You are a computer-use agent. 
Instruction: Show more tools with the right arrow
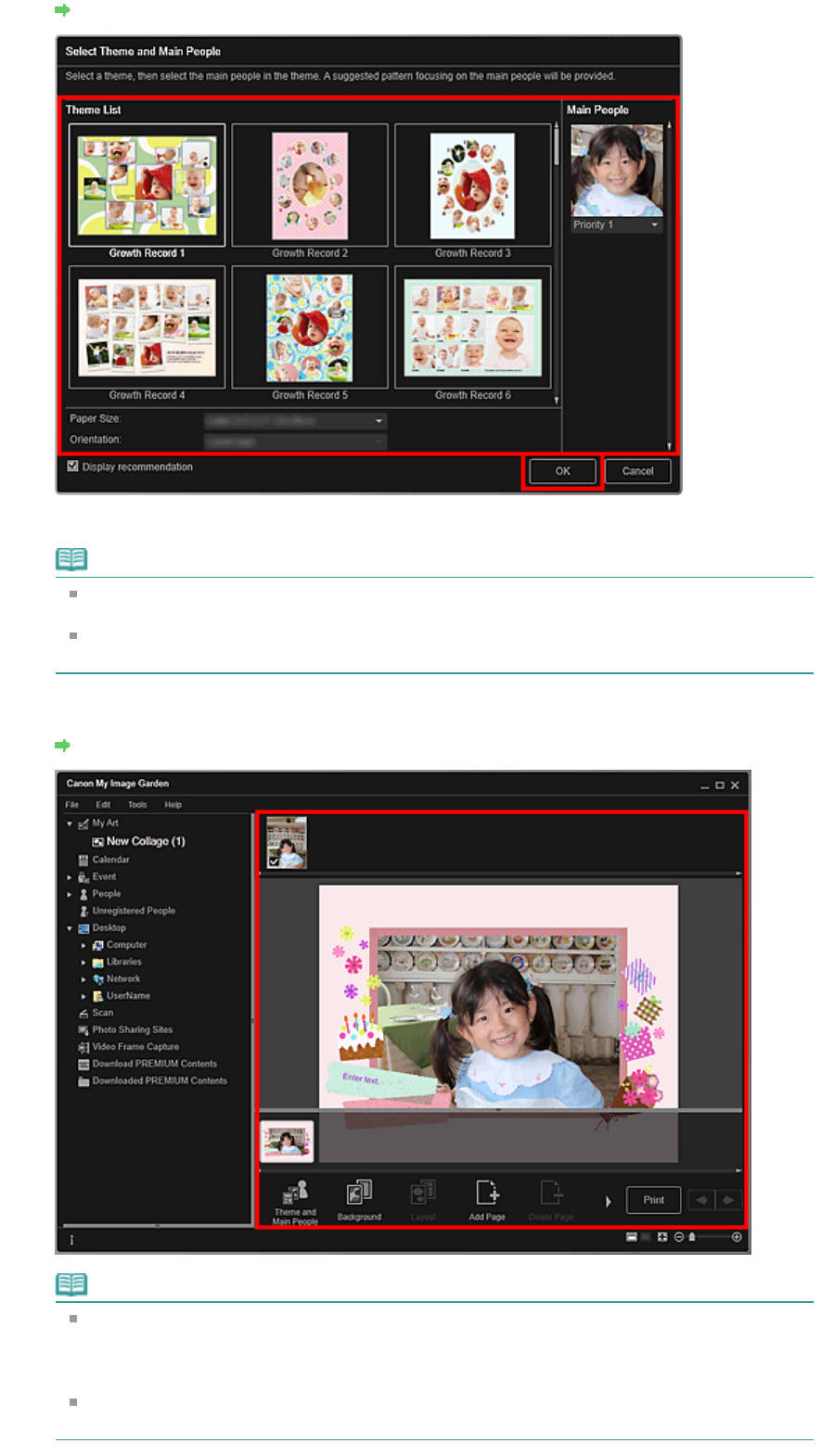coord(609,1201)
